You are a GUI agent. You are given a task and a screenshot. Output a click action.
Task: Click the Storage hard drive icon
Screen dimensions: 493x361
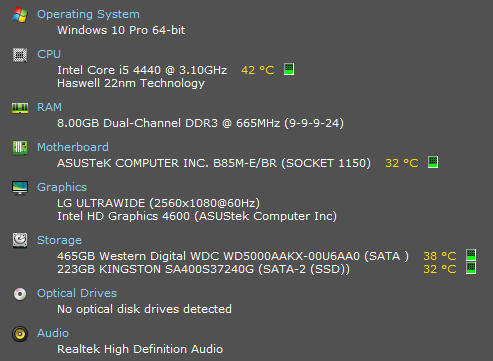(x=20, y=240)
